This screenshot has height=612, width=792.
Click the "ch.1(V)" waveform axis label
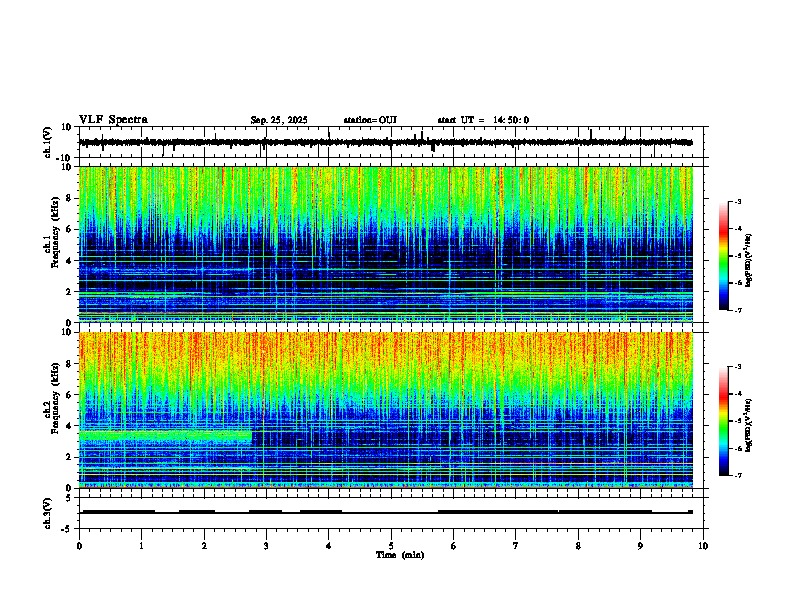click(48, 142)
